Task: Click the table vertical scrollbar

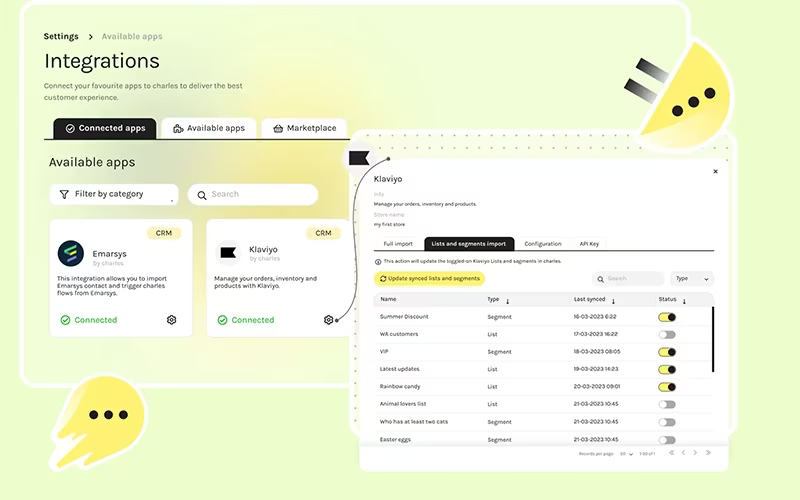Action: tap(713, 339)
